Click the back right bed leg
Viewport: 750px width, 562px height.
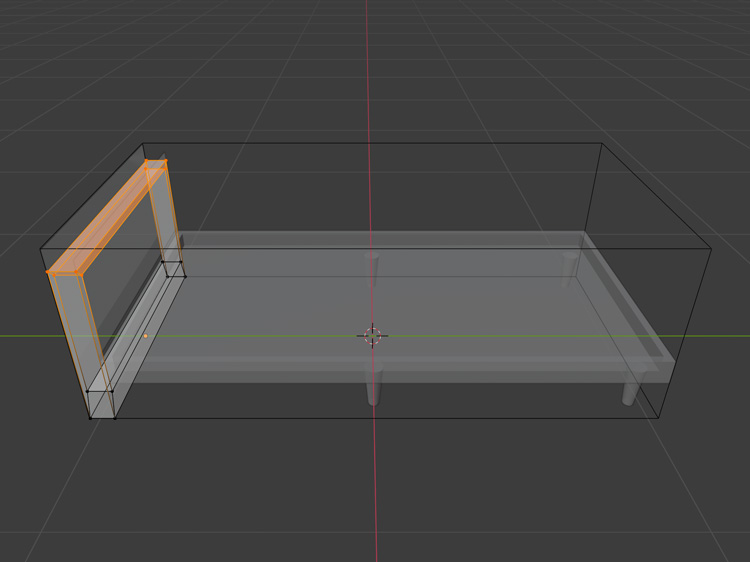coord(569,264)
